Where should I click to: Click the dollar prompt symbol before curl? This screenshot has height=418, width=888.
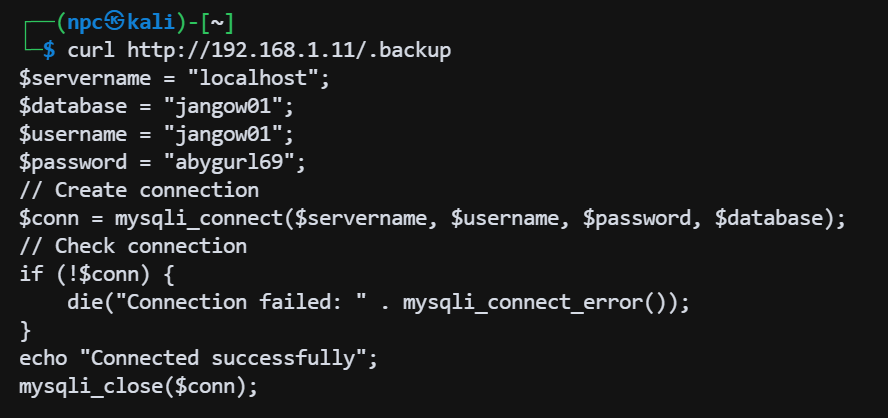(x=48, y=49)
